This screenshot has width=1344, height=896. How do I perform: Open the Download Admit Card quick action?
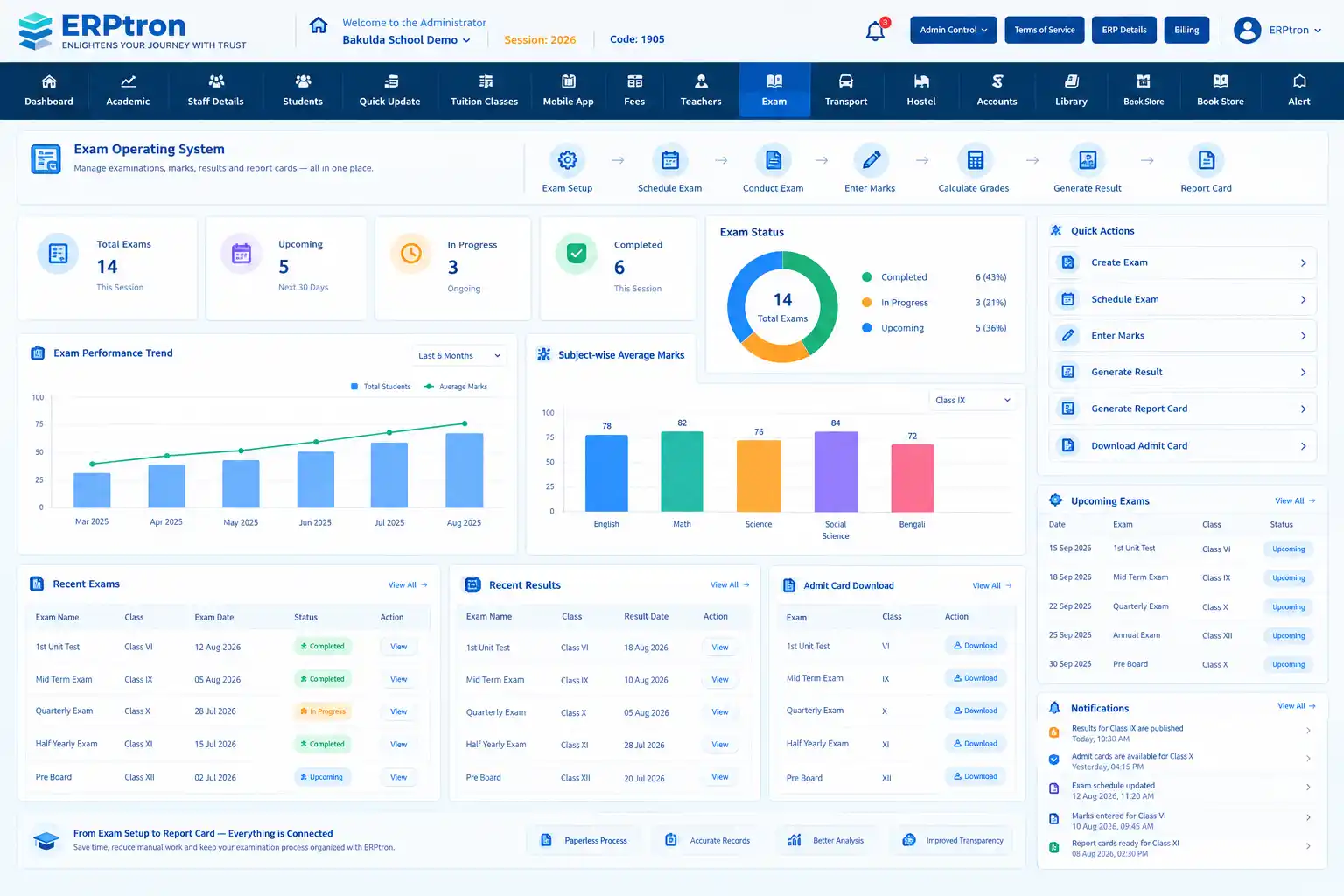click(1182, 446)
